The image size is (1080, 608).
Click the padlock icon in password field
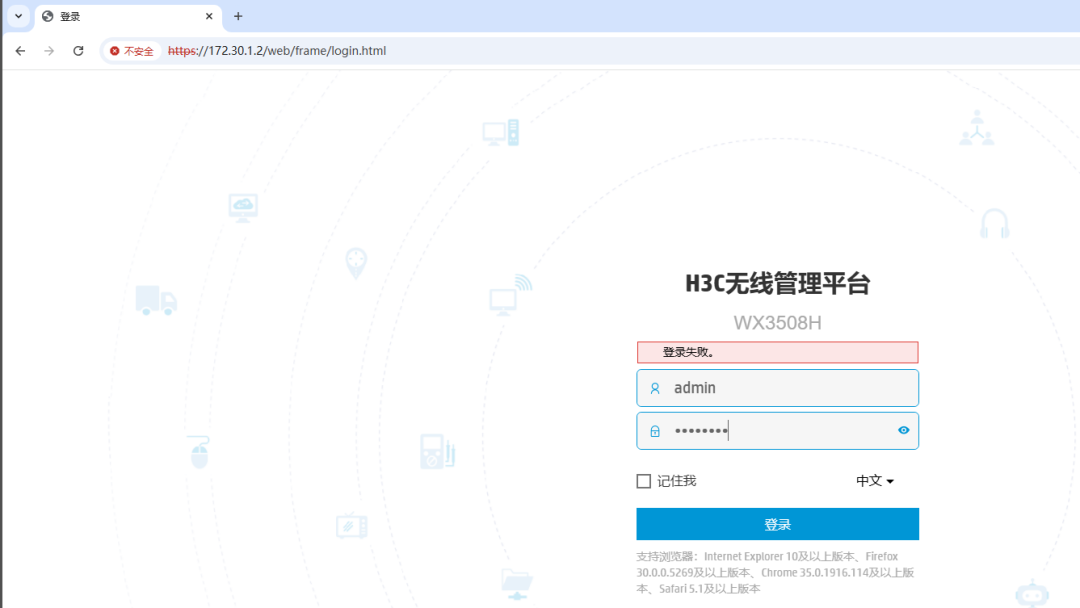(655, 431)
